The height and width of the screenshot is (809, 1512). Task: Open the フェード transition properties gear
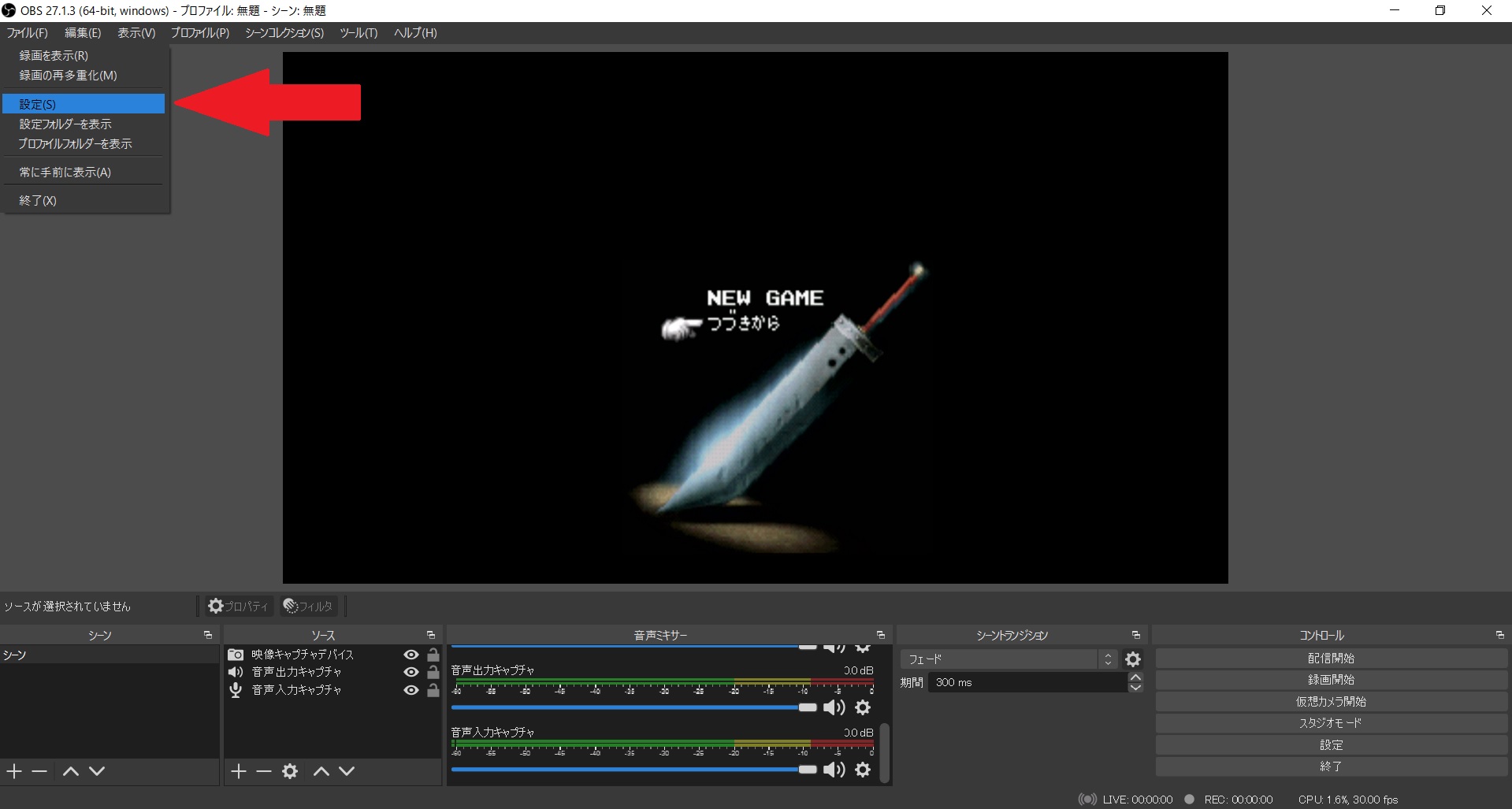point(1133,659)
